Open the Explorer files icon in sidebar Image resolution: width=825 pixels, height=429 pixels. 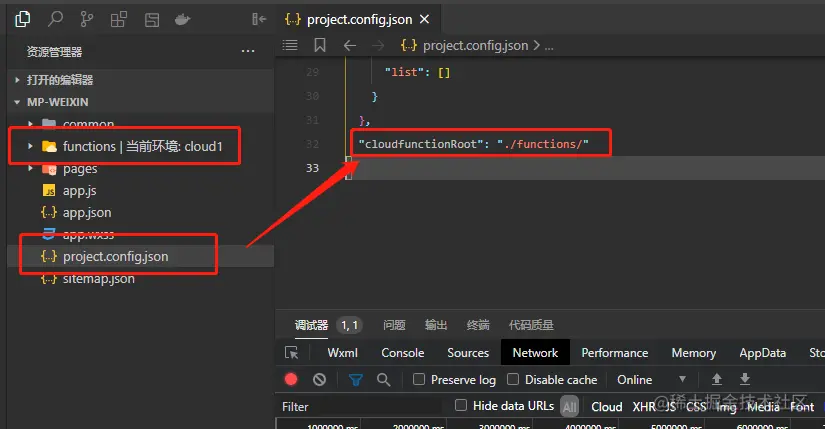[x=23, y=19]
